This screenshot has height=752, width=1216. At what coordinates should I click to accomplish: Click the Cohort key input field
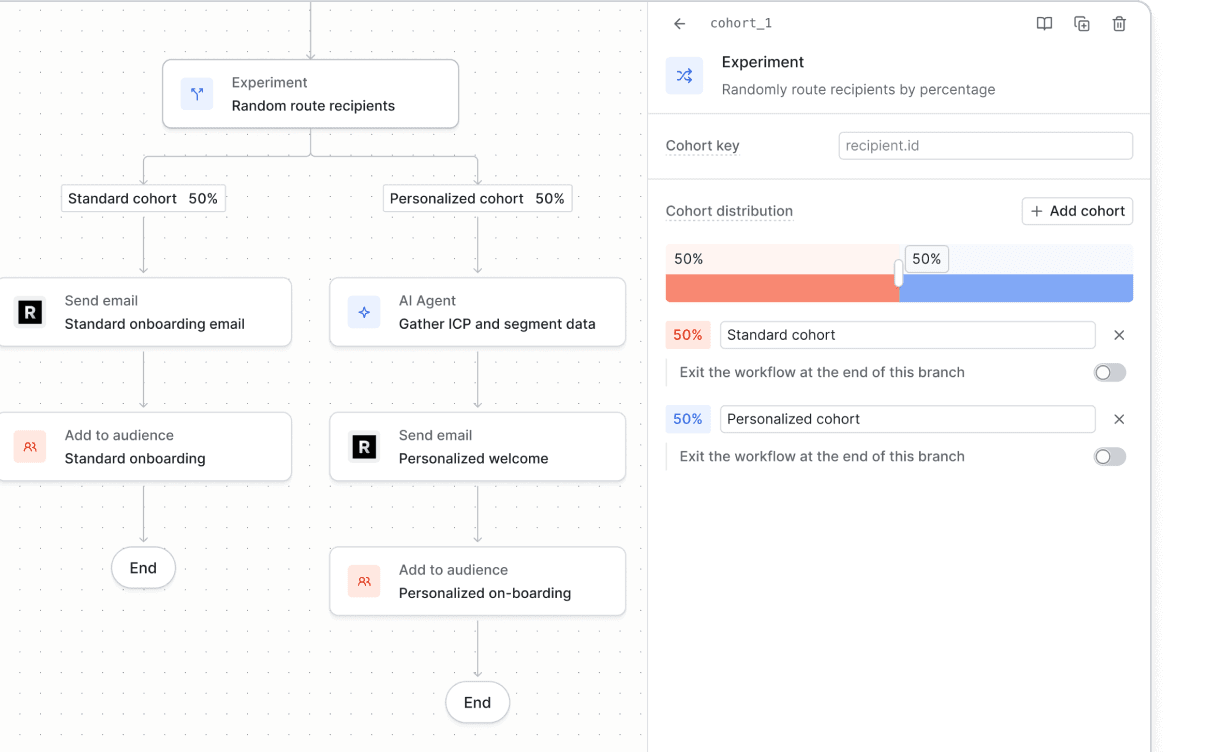click(x=985, y=146)
